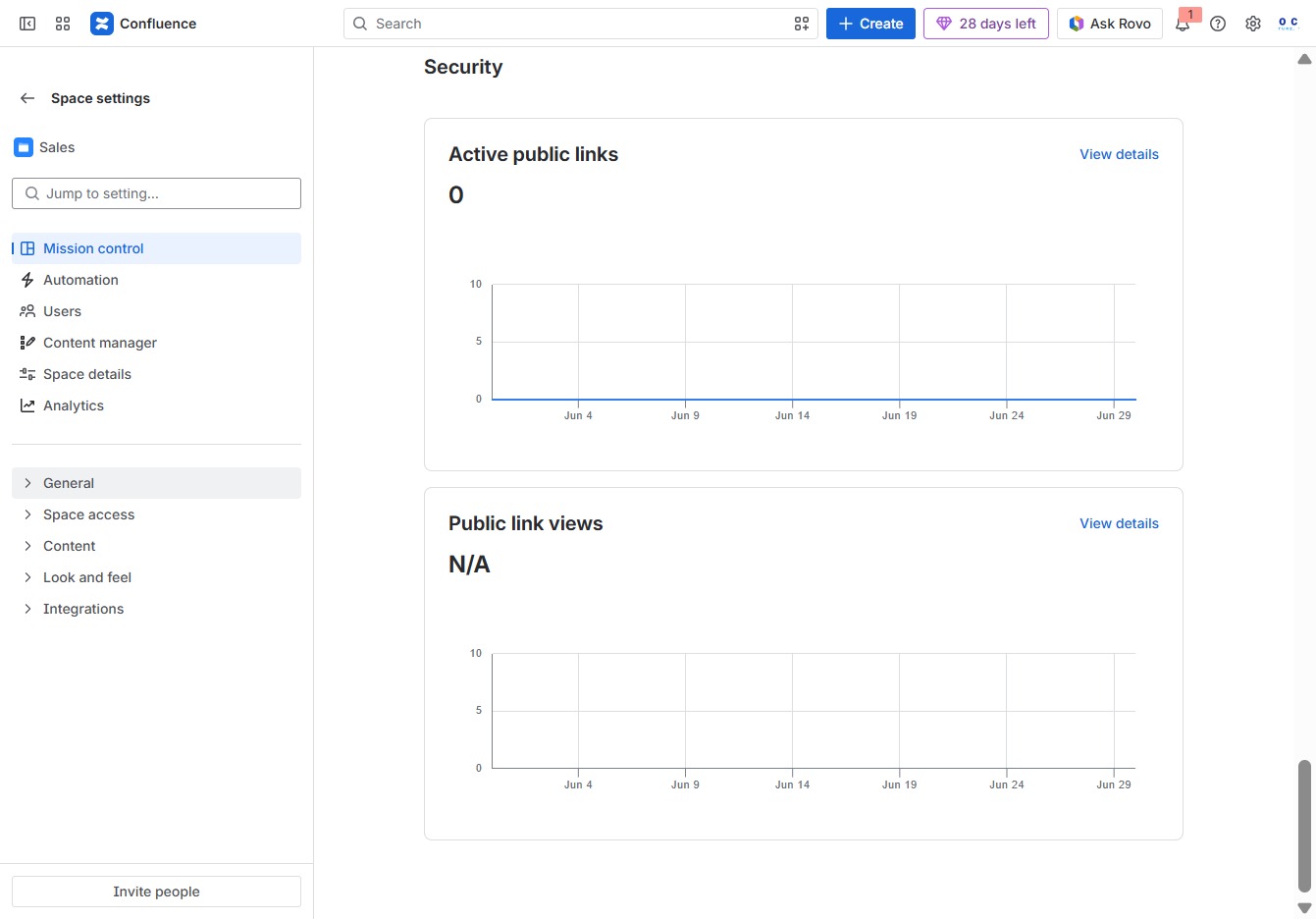Click the N/A value under Public link views

tap(469, 564)
